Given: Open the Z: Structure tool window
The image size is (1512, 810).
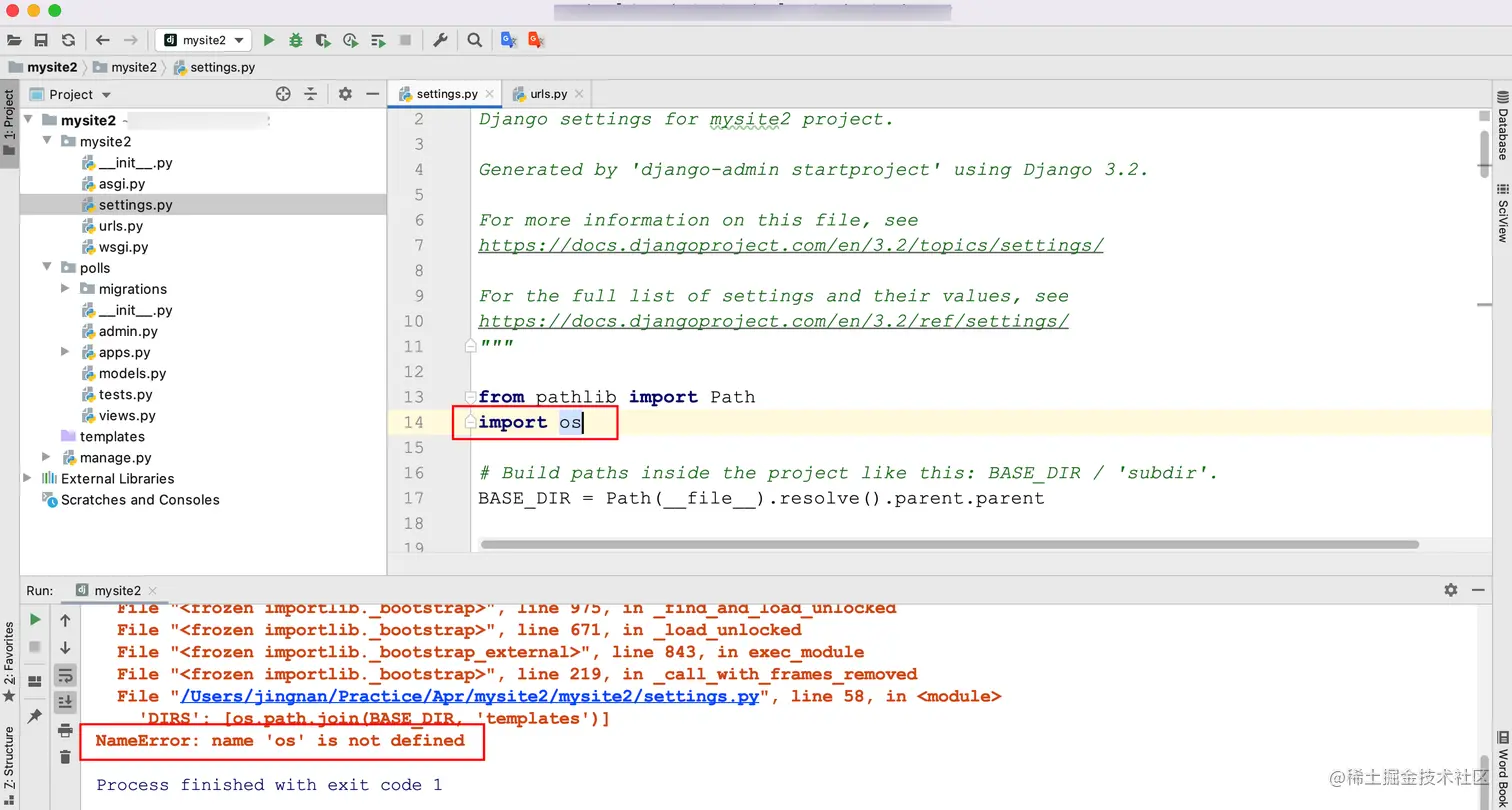Looking at the screenshot, I should (x=9, y=765).
